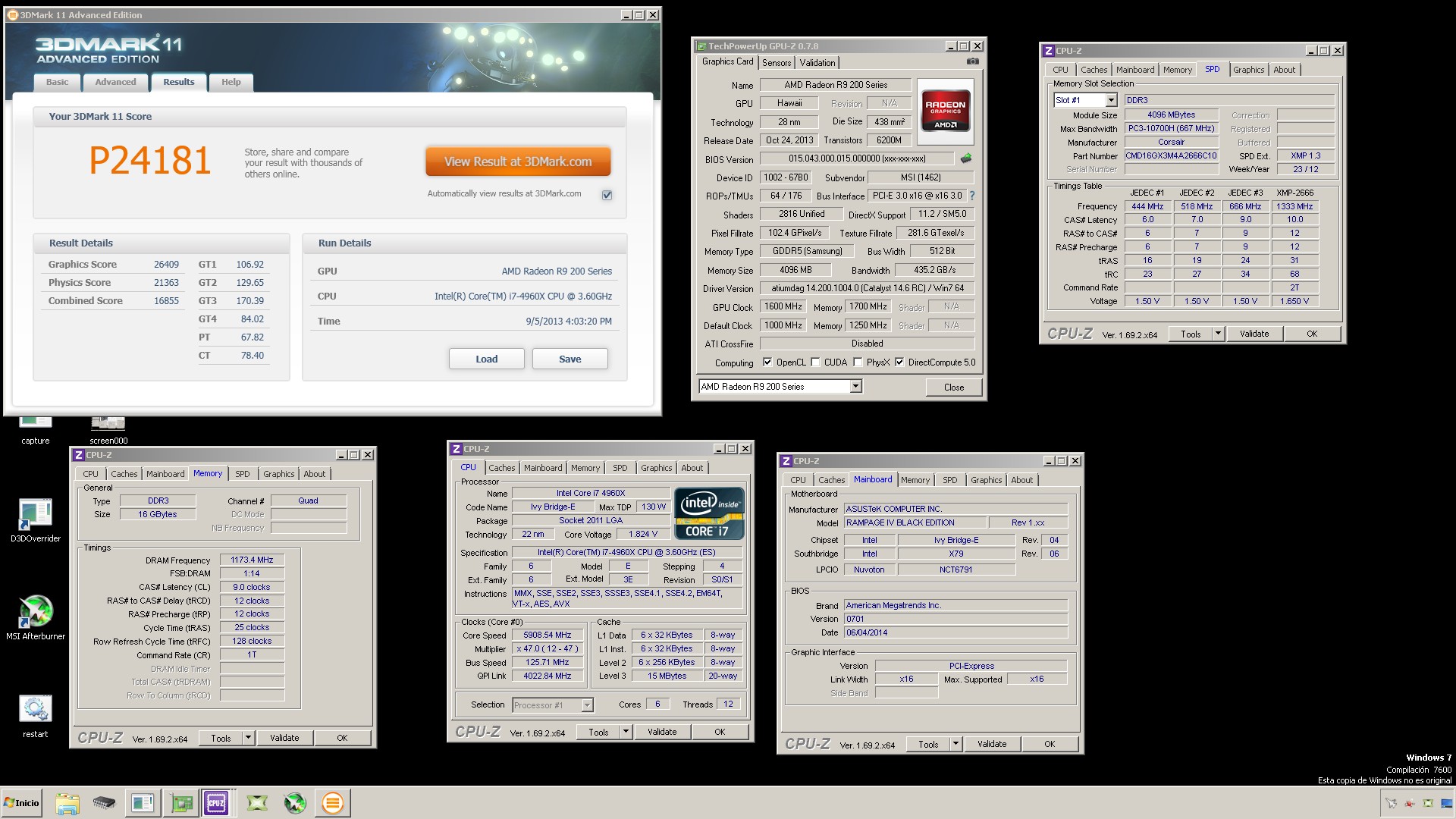Image resolution: width=1456 pixels, height=819 pixels.
Task: Click the GPU-Z BIOS save icon
Action: [x=966, y=158]
